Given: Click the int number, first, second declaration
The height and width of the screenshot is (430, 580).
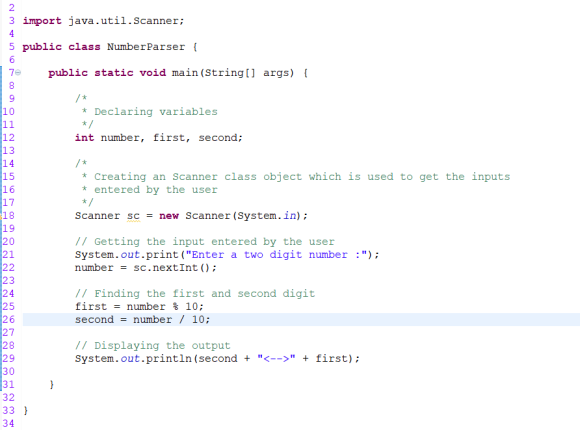Looking at the screenshot, I should [x=159, y=138].
